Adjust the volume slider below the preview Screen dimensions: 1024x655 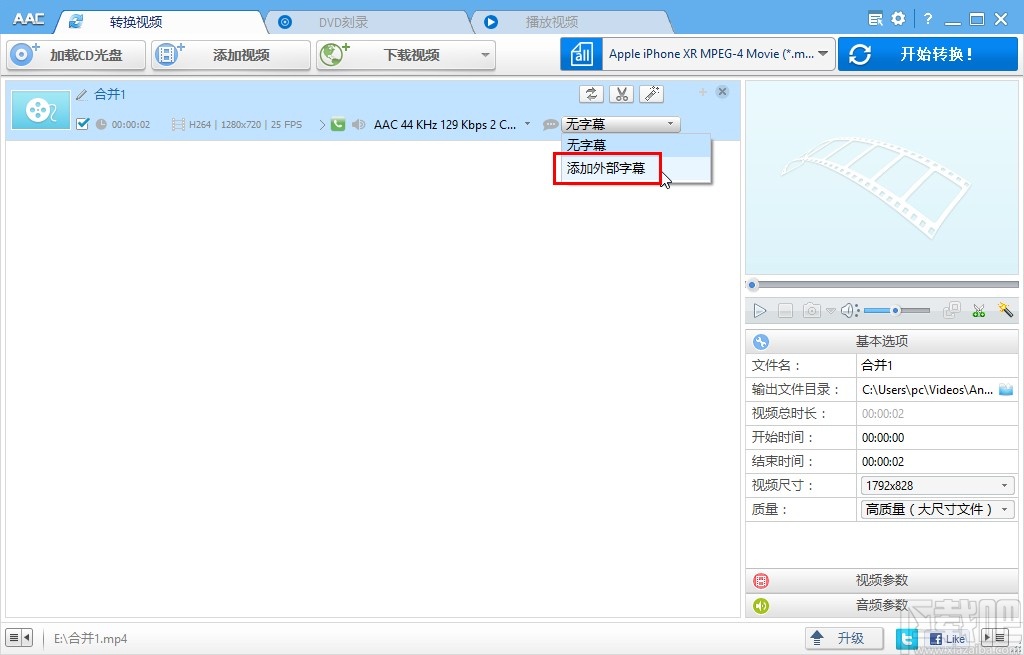pos(895,310)
